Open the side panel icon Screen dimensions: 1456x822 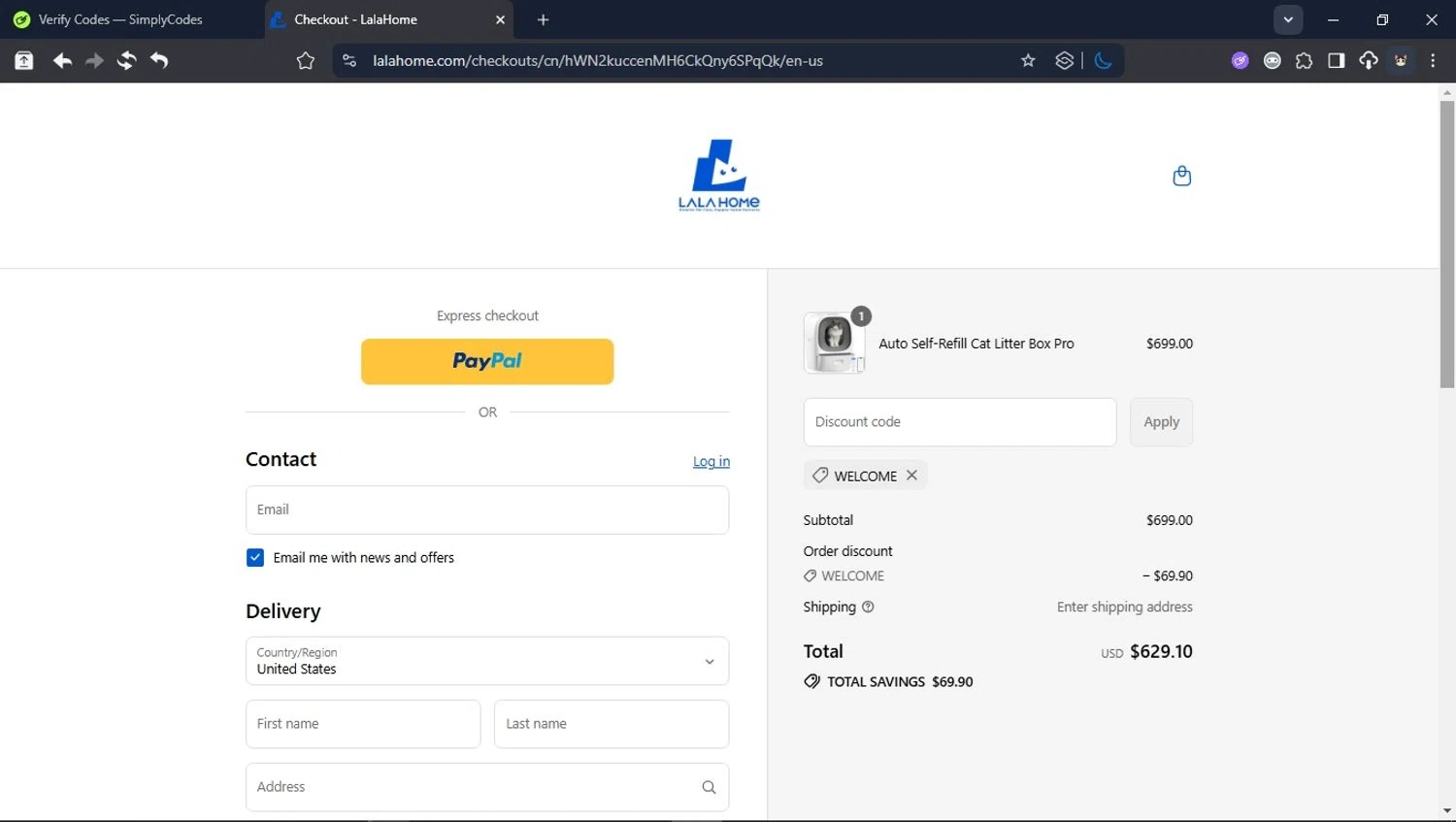(x=1336, y=61)
